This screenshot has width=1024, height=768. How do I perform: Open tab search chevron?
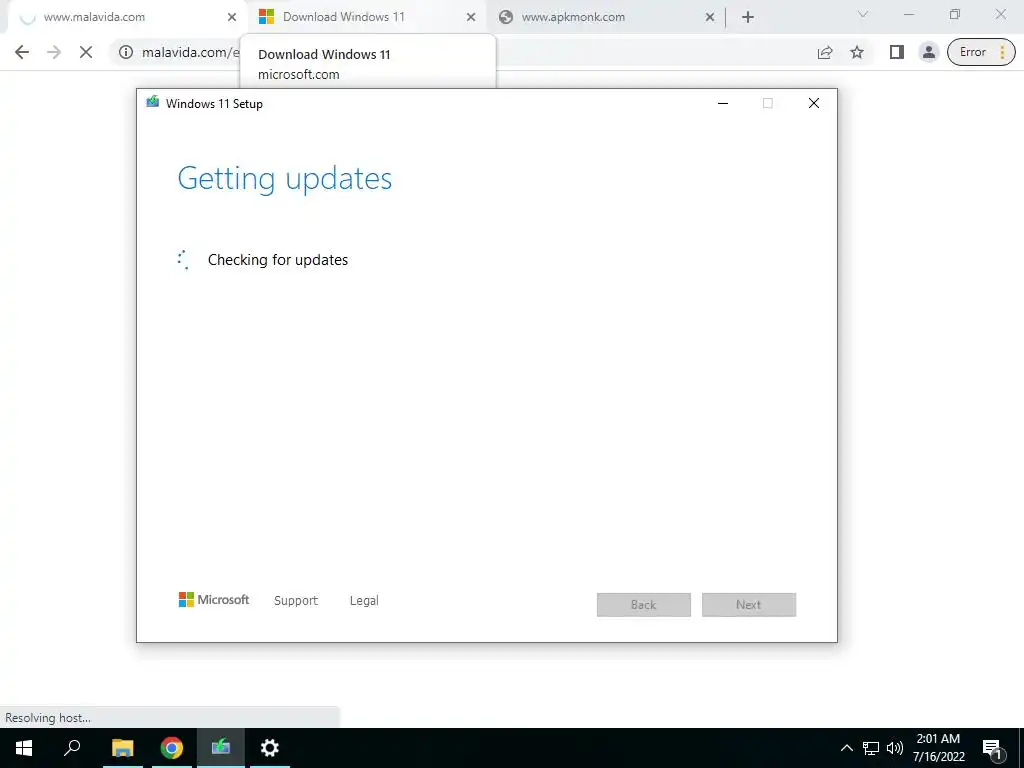863,14
